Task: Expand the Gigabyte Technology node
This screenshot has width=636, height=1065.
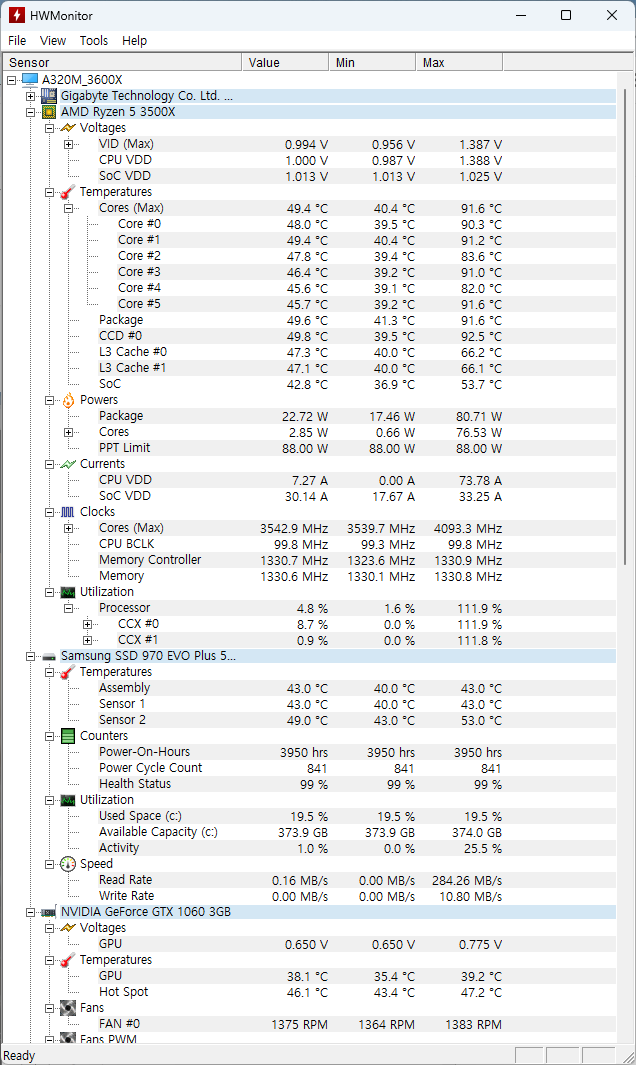Action: pos(31,96)
